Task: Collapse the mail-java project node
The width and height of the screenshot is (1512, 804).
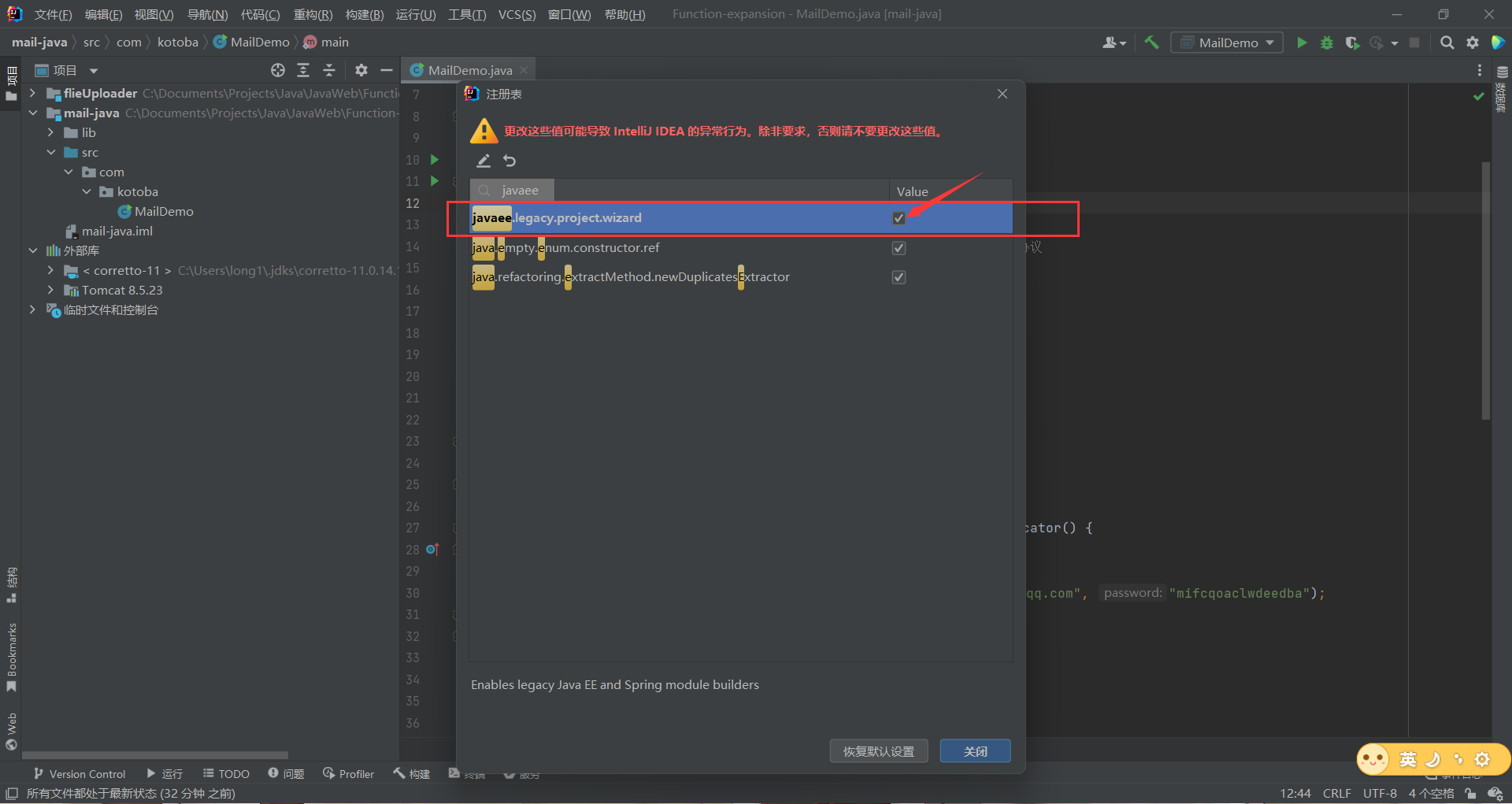Action: [33, 113]
